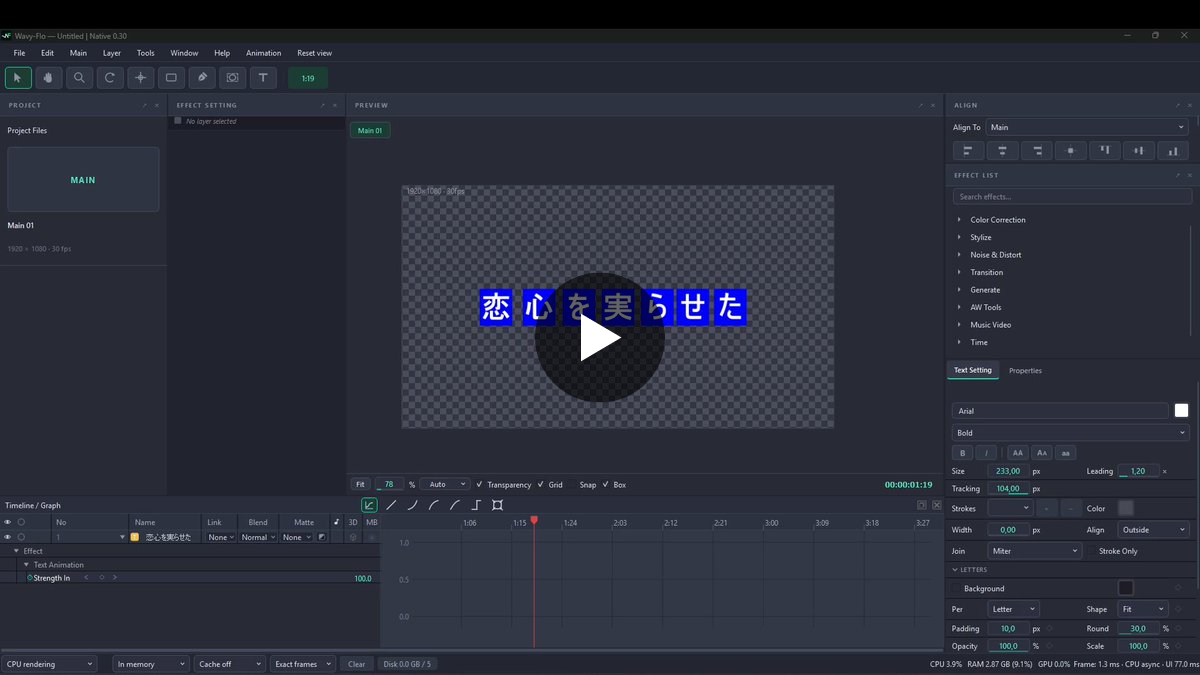Apply linear easing curve in timeline toolbar
The width and height of the screenshot is (1200, 675).
pyautogui.click(x=391, y=505)
